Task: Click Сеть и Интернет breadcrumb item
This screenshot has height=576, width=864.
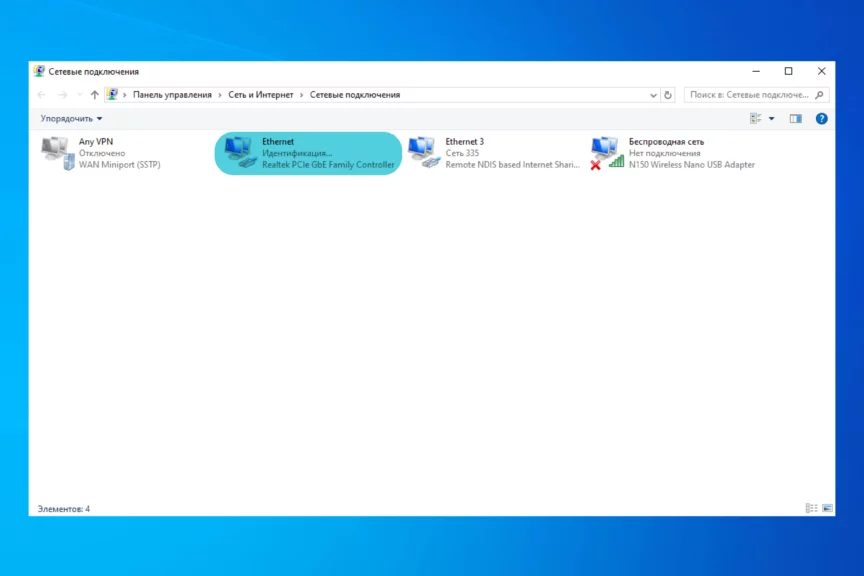Action: click(x=260, y=95)
